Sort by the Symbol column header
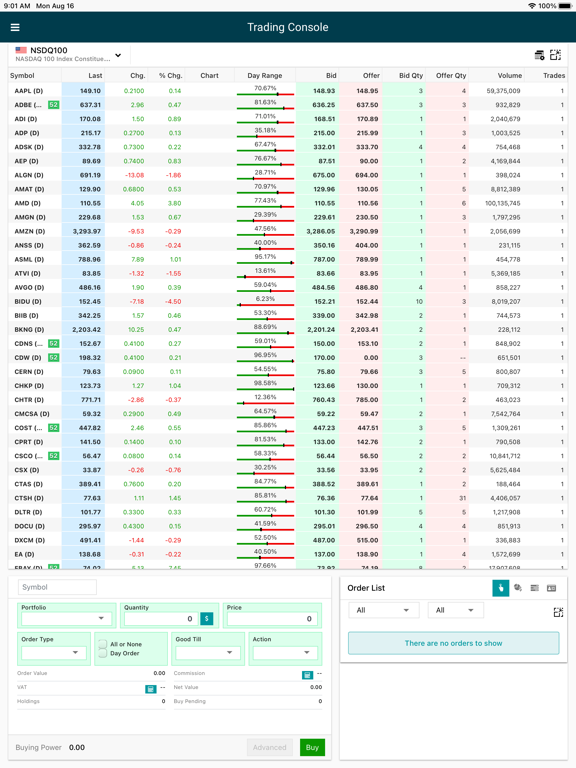Viewport: 576px width, 768px height. pyautogui.click(x=23, y=75)
